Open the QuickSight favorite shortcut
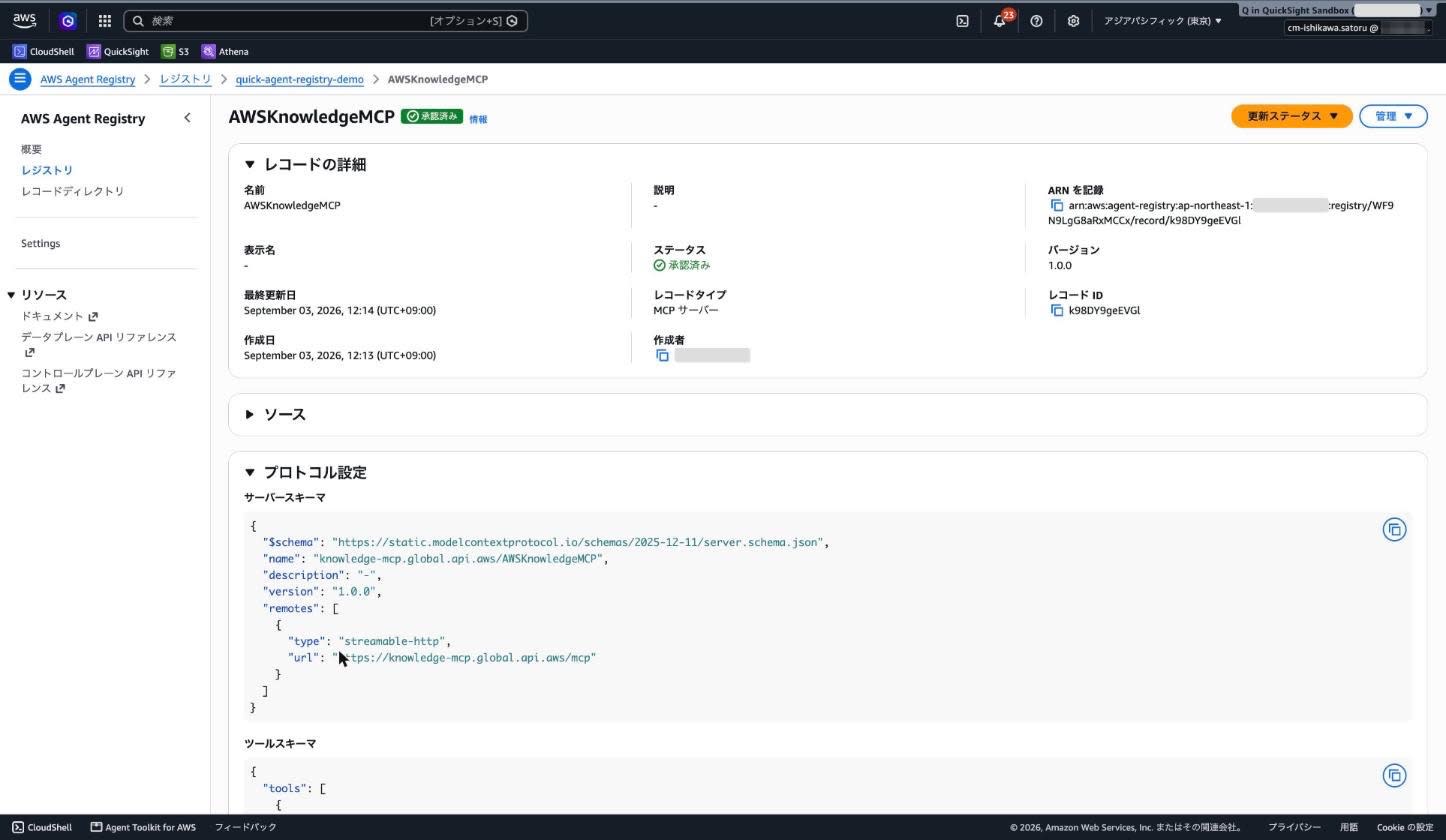 (x=118, y=51)
